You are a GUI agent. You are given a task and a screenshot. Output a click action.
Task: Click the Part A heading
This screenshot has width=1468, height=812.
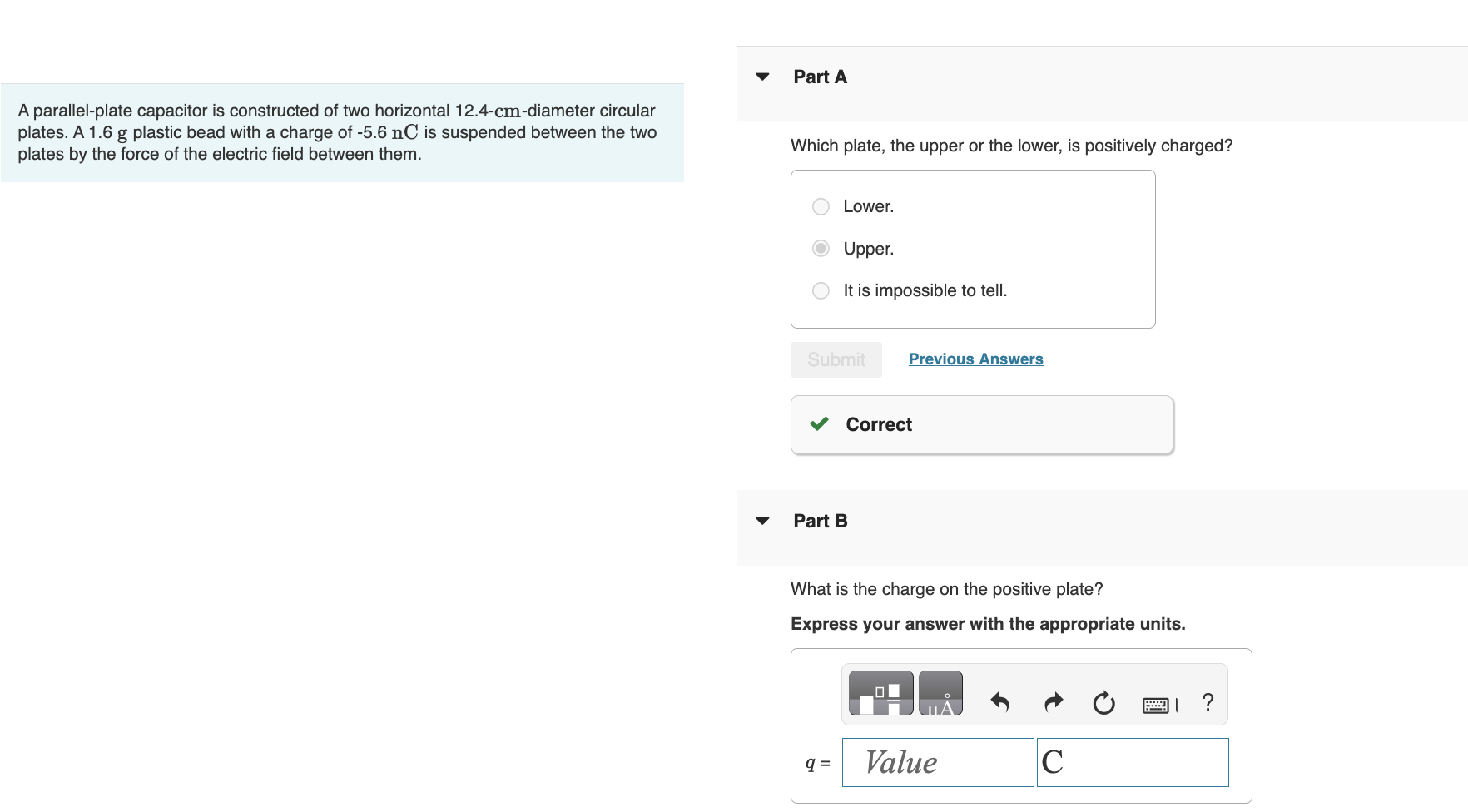[819, 77]
